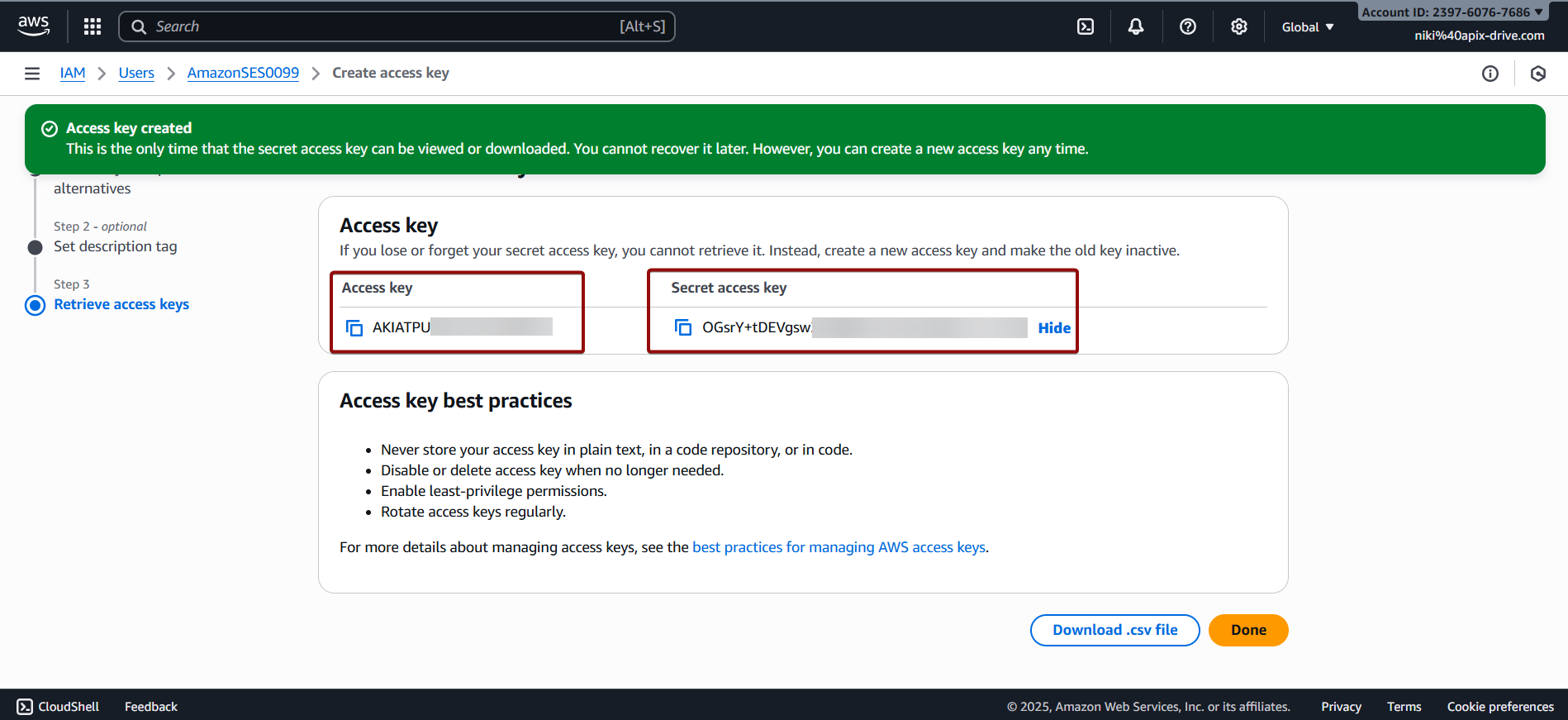The width and height of the screenshot is (1568, 720).
Task: Expand the Global region dropdown
Action: (1307, 27)
